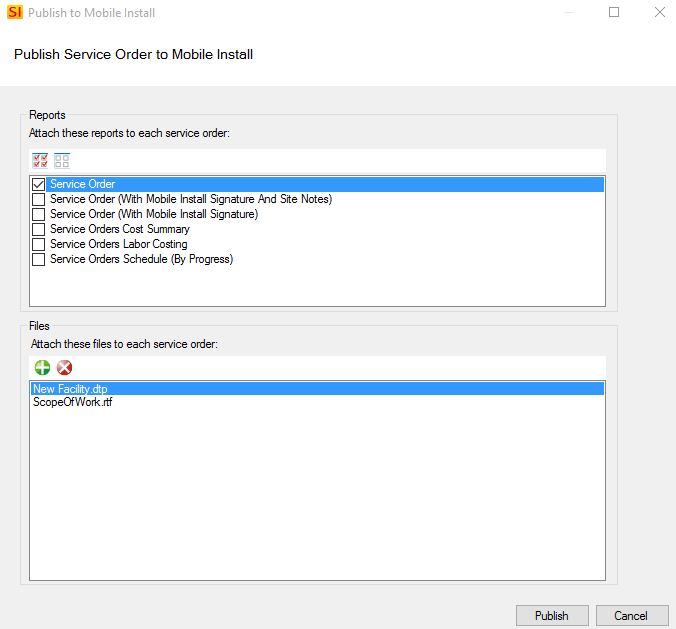Check Service Orders Schedule (By Progress)
Image resolution: width=676 pixels, height=629 pixels.
pyautogui.click(x=38, y=260)
